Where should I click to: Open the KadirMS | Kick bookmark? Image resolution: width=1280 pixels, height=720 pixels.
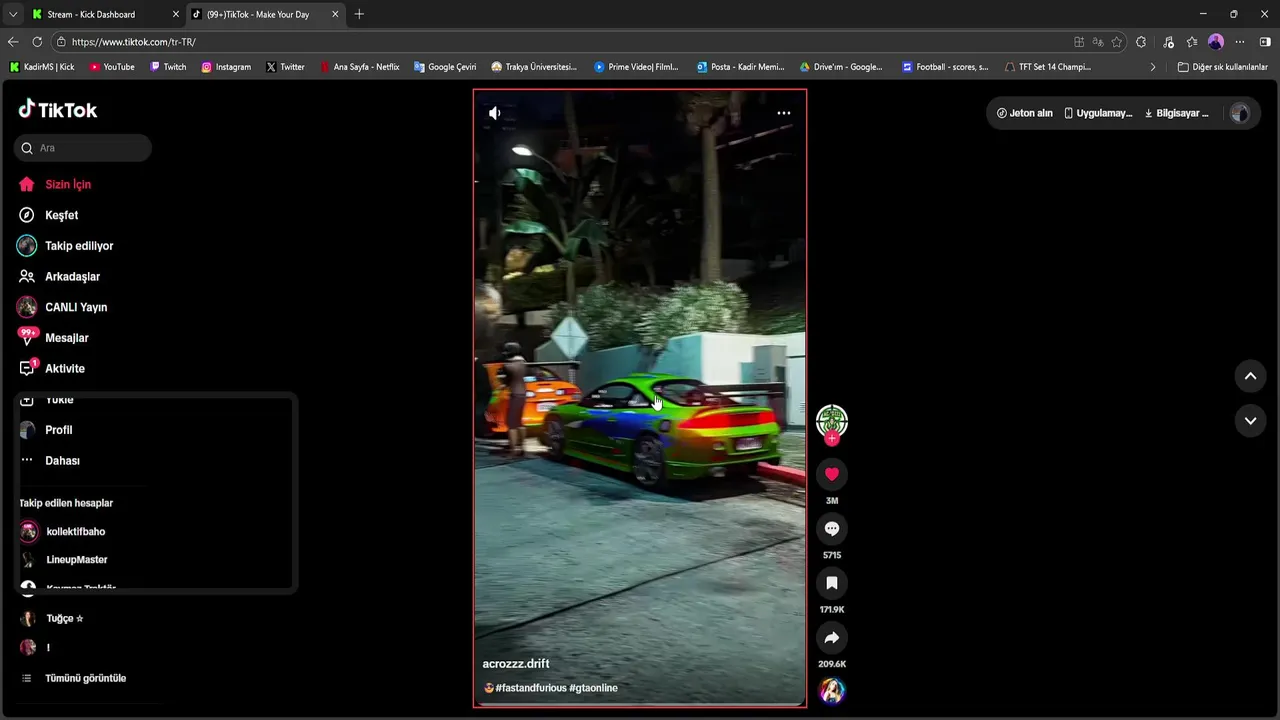click(x=42, y=67)
